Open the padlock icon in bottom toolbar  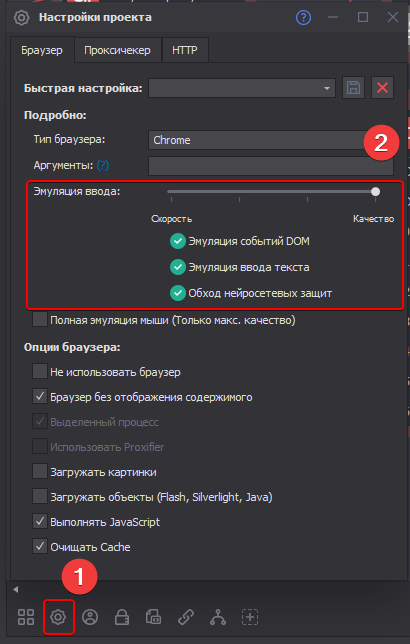tap(122, 617)
